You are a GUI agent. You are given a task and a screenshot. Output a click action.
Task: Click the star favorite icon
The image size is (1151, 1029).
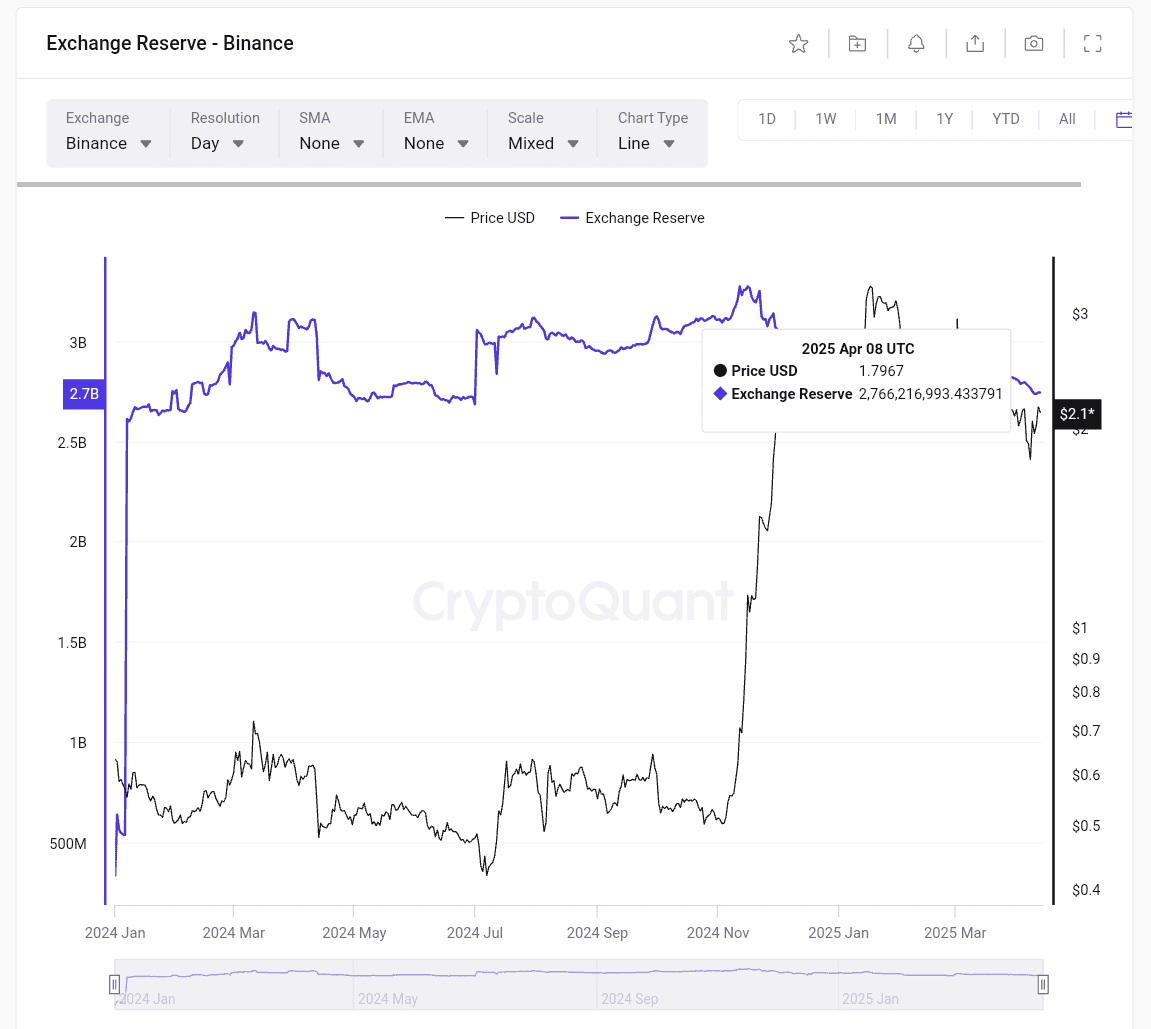coord(798,43)
